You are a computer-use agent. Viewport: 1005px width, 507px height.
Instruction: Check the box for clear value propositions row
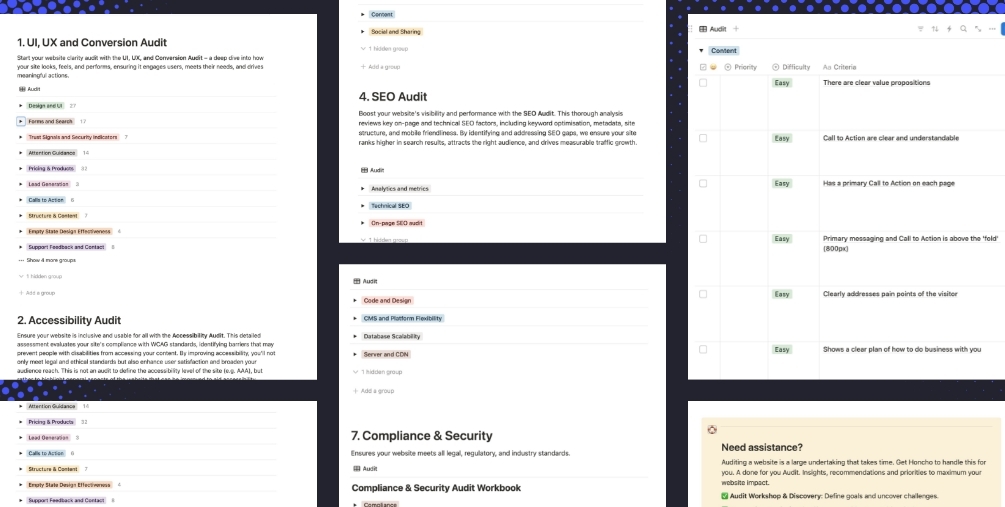tap(703, 83)
